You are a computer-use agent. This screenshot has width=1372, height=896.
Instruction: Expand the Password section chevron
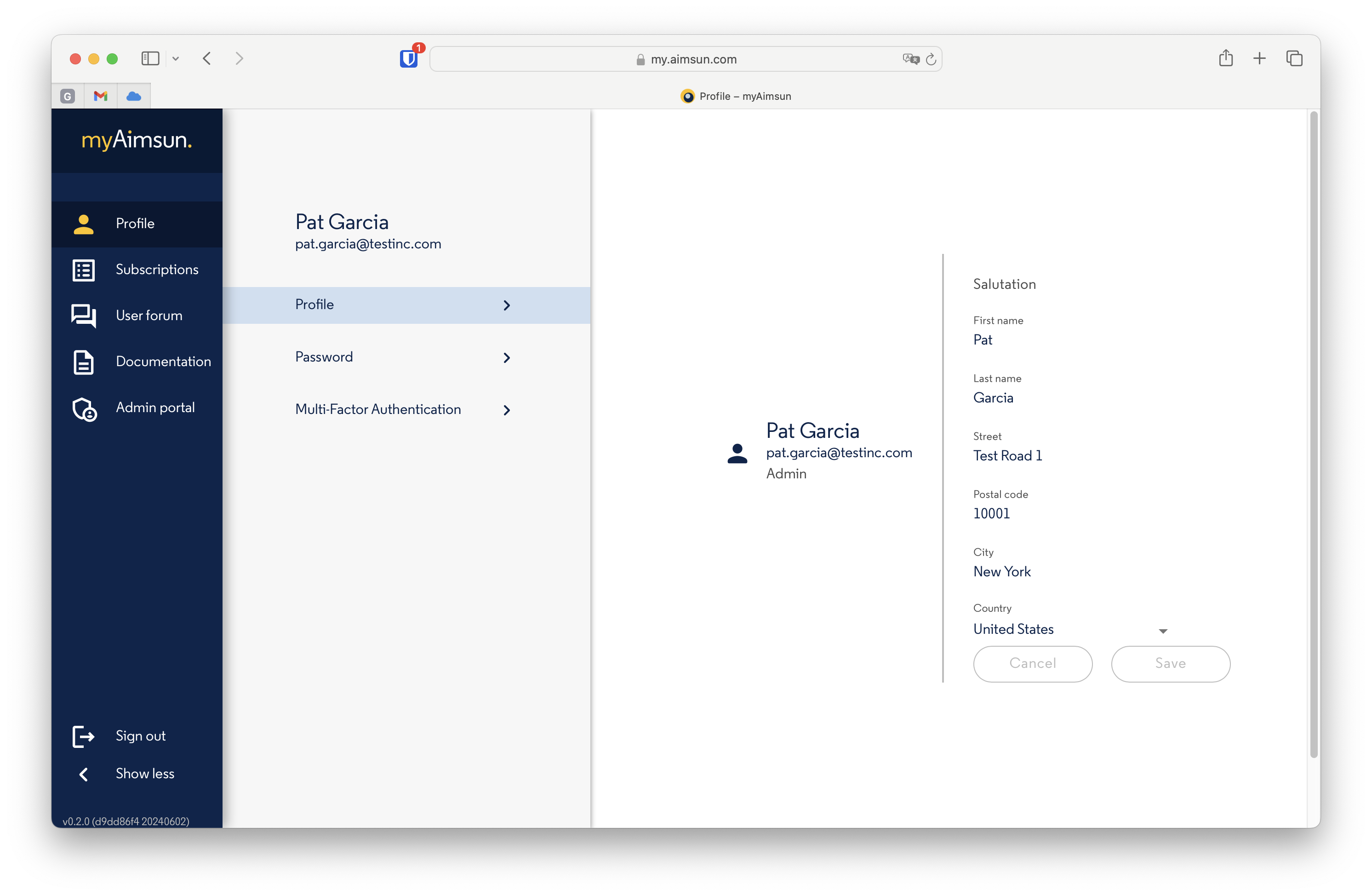[x=506, y=357]
